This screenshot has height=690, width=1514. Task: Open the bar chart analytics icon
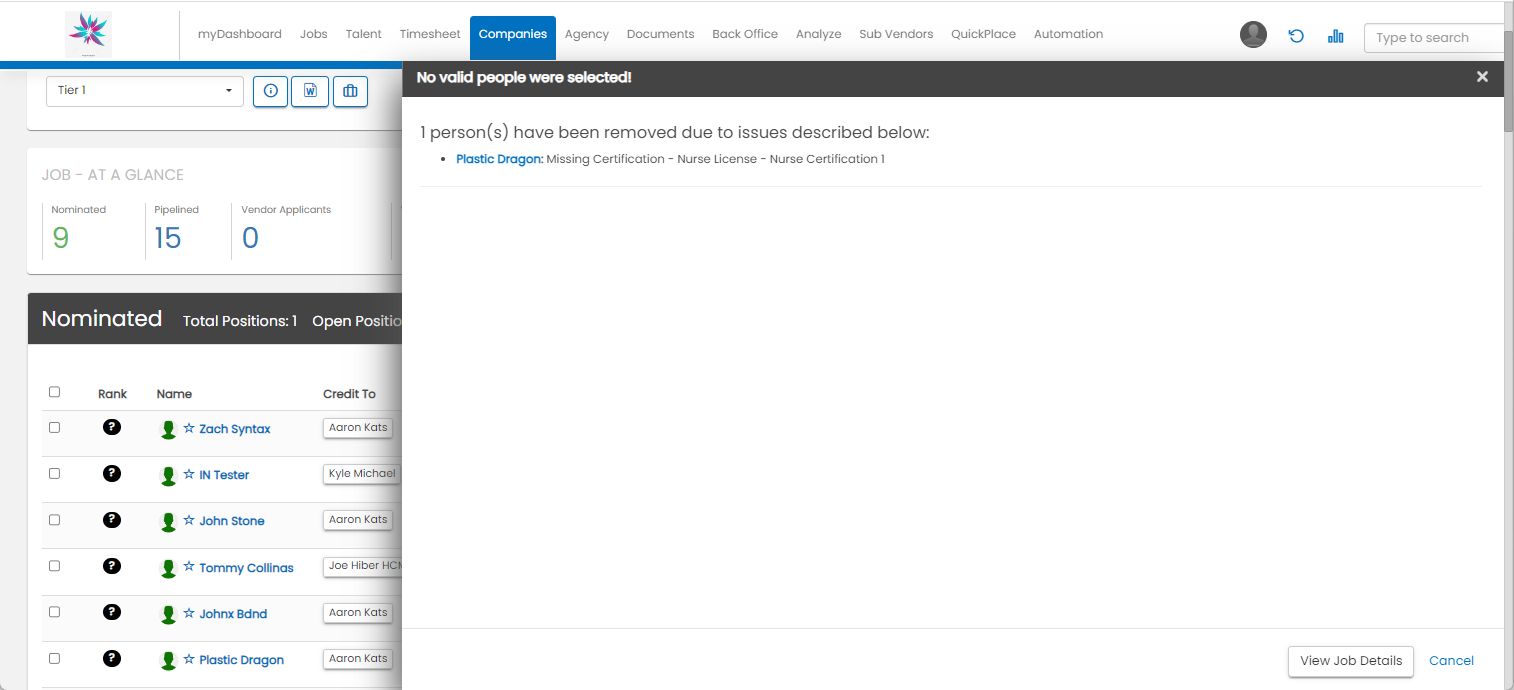coord(1335,36)
